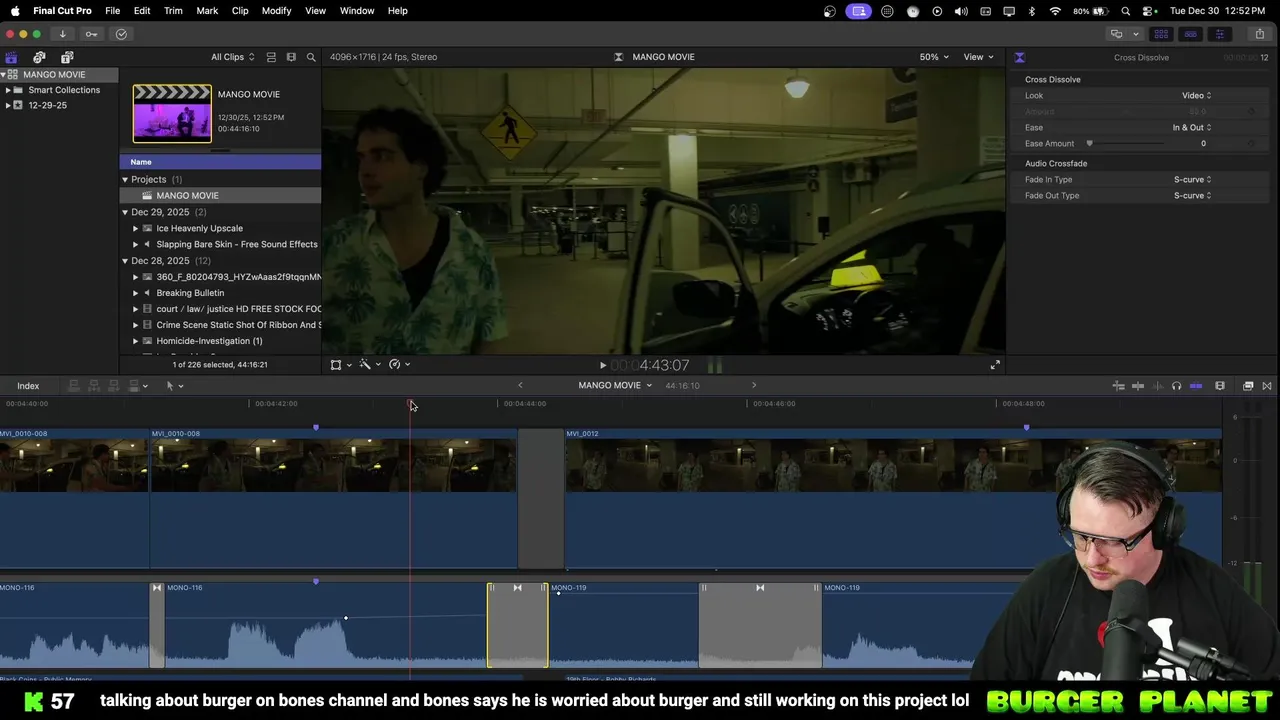Open the Titles and Generators sidebar
Screen dimensions: 1280x720
(x=67, y=57)
